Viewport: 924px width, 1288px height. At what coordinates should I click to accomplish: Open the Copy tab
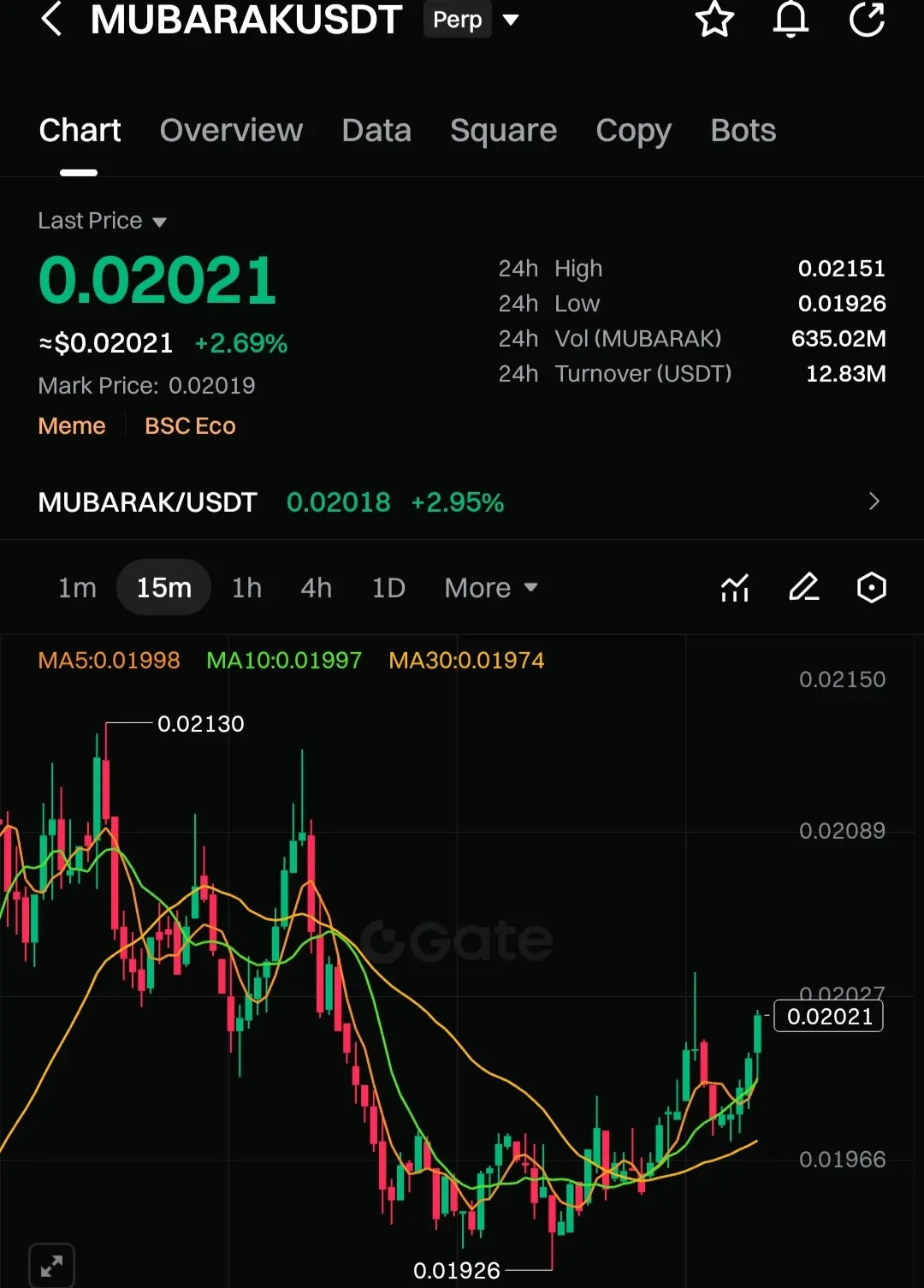633,131
